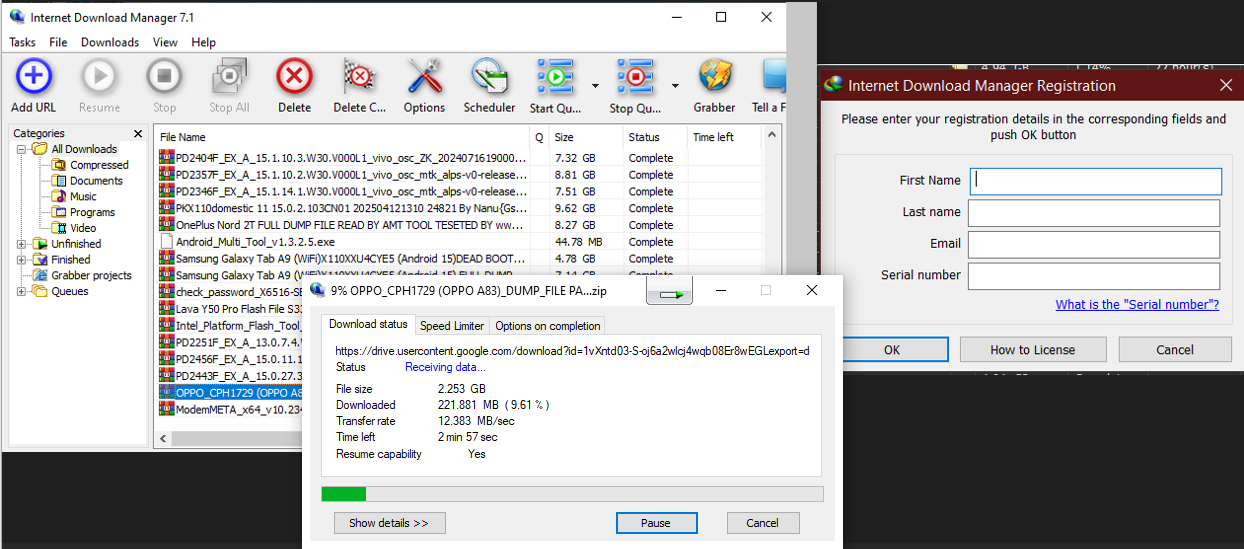Click the Delete toolbar icon
1244x549 pixels.
pyautogui.click(x=294, y=76)
